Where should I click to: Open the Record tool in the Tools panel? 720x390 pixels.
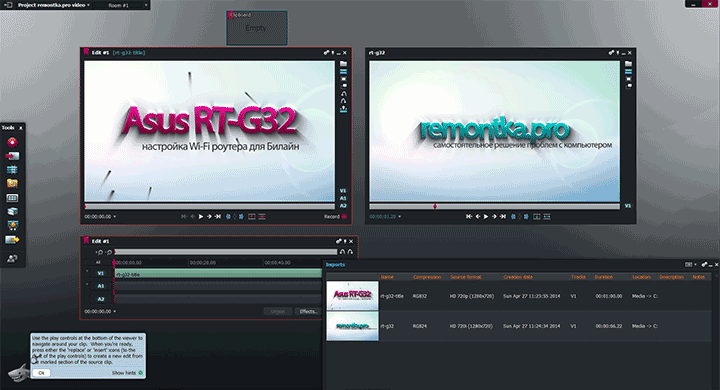point(12,142)
